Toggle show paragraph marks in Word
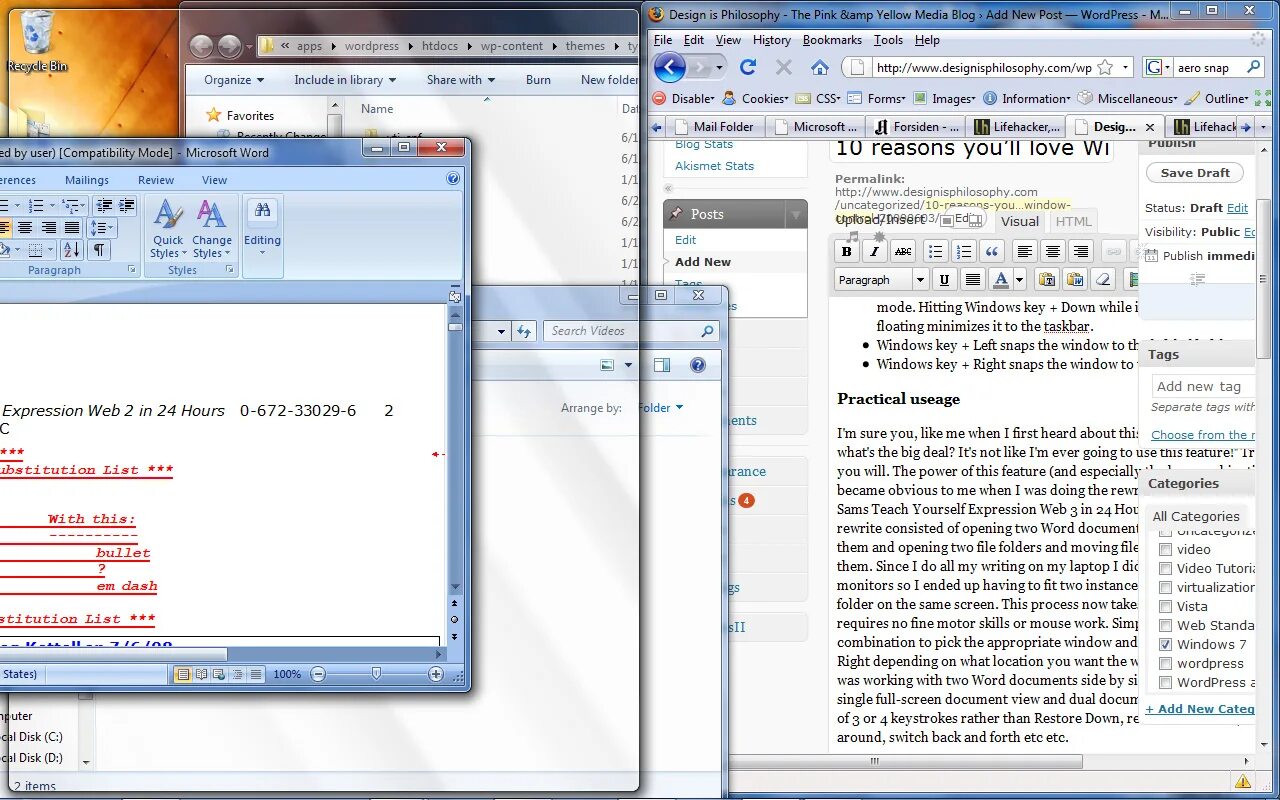Viewport: 1280px width, 800px height. point(99,250)
